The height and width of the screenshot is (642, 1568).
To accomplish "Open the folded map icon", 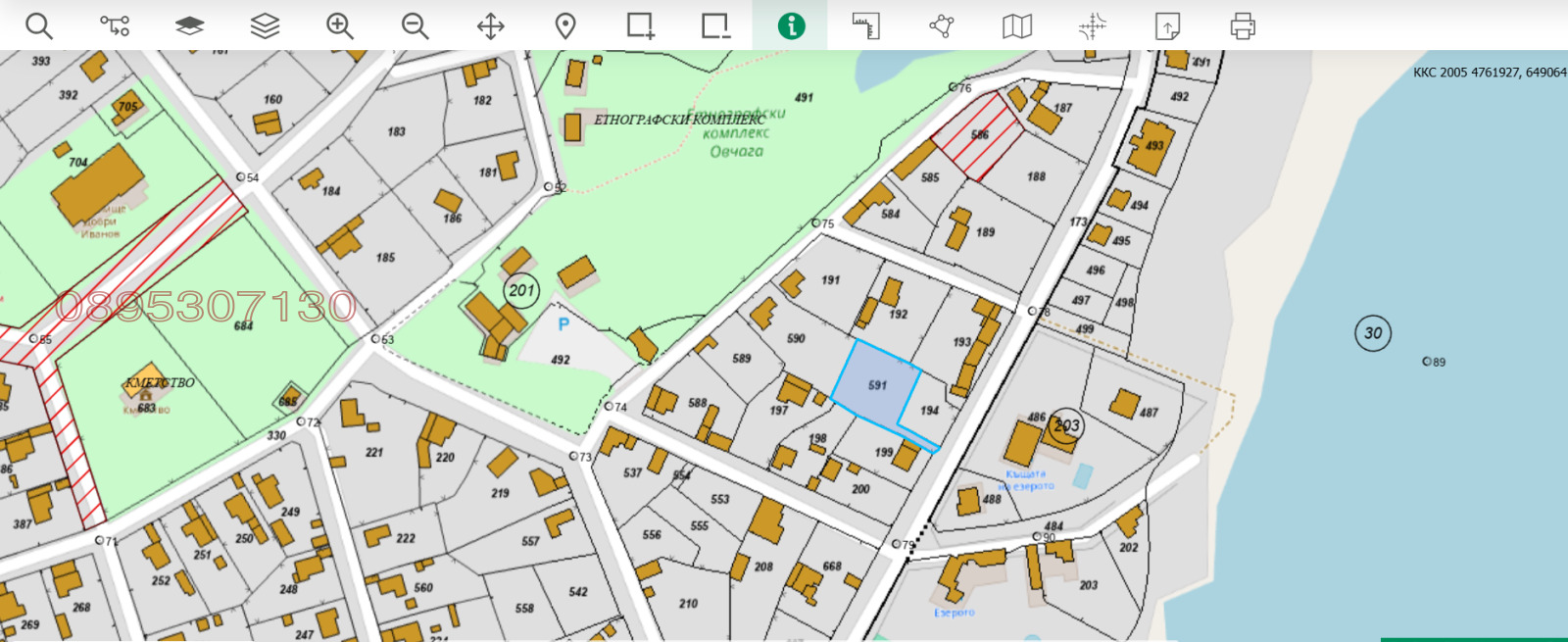I will pos(1017,25).
